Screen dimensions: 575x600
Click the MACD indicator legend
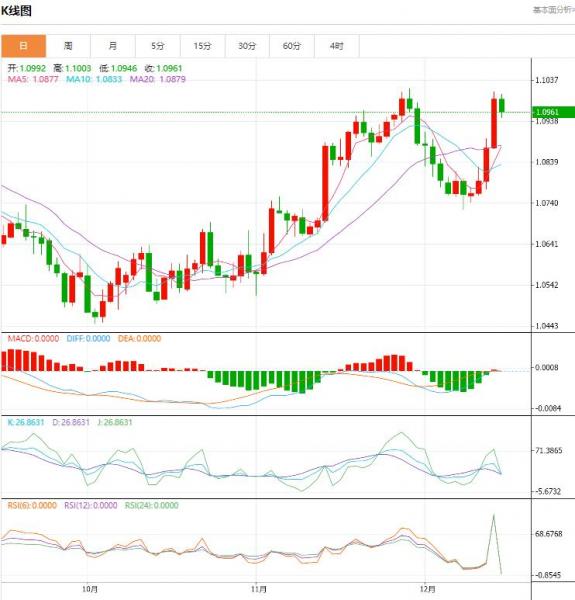coord(33,339)
